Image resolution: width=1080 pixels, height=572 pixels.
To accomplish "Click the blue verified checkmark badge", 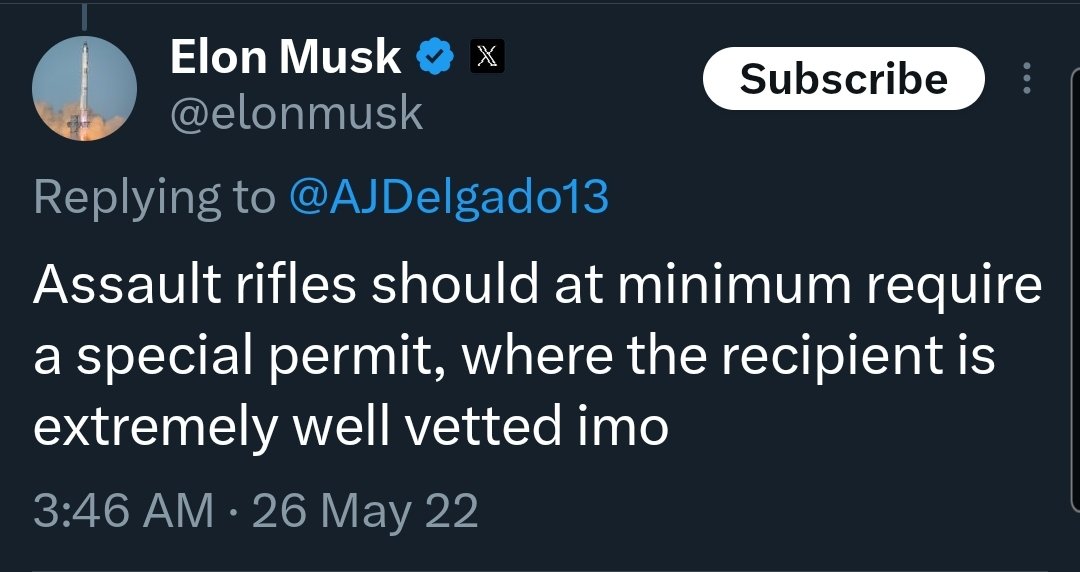I will coord(435,57).
